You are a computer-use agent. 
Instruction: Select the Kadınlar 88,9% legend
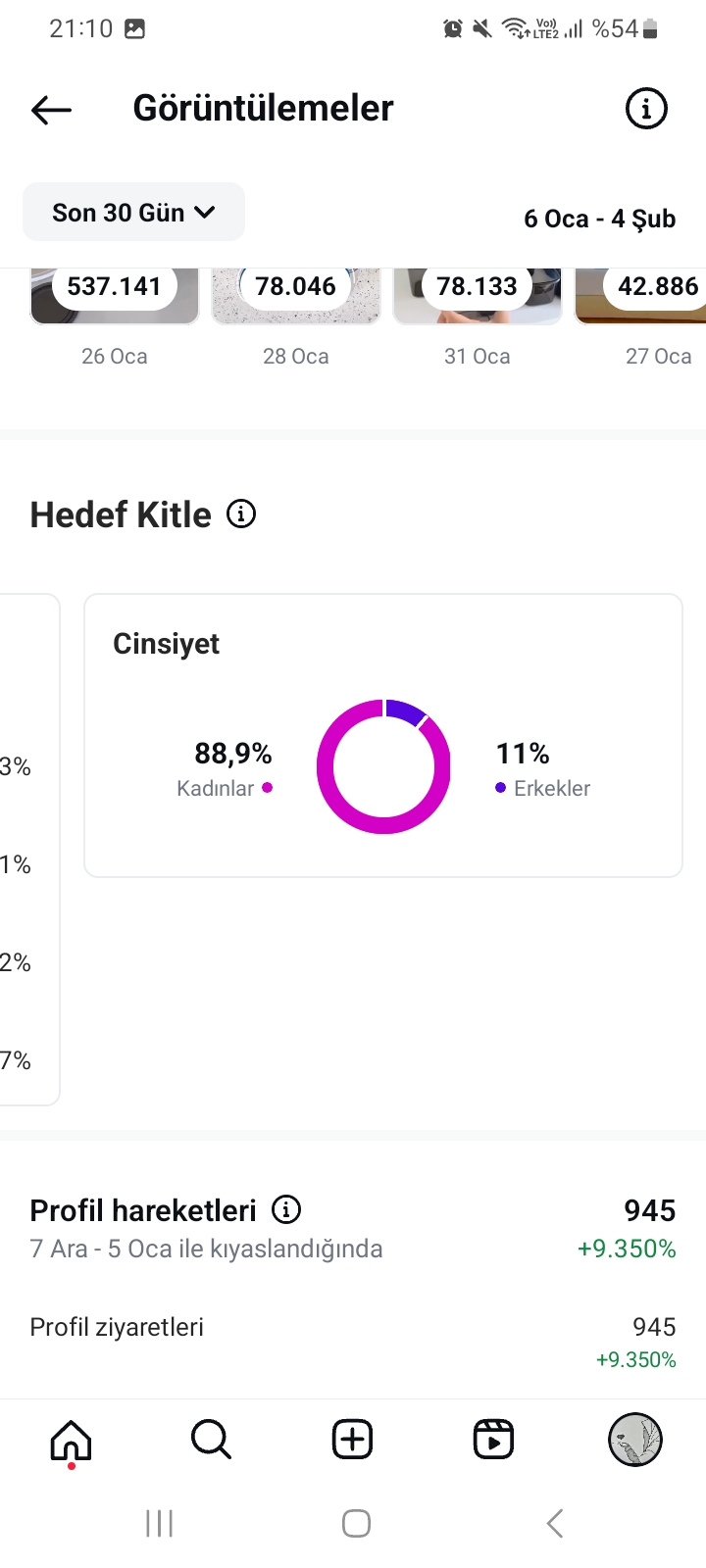225,769
